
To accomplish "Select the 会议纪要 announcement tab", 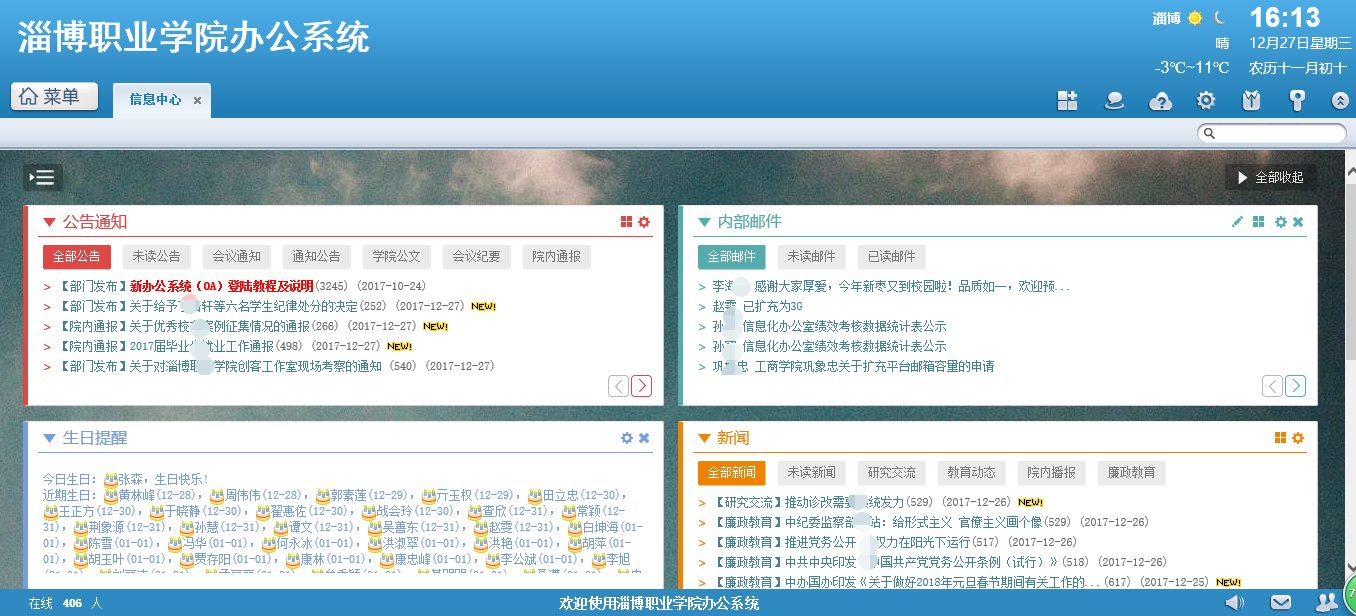I will coord(476,257).
